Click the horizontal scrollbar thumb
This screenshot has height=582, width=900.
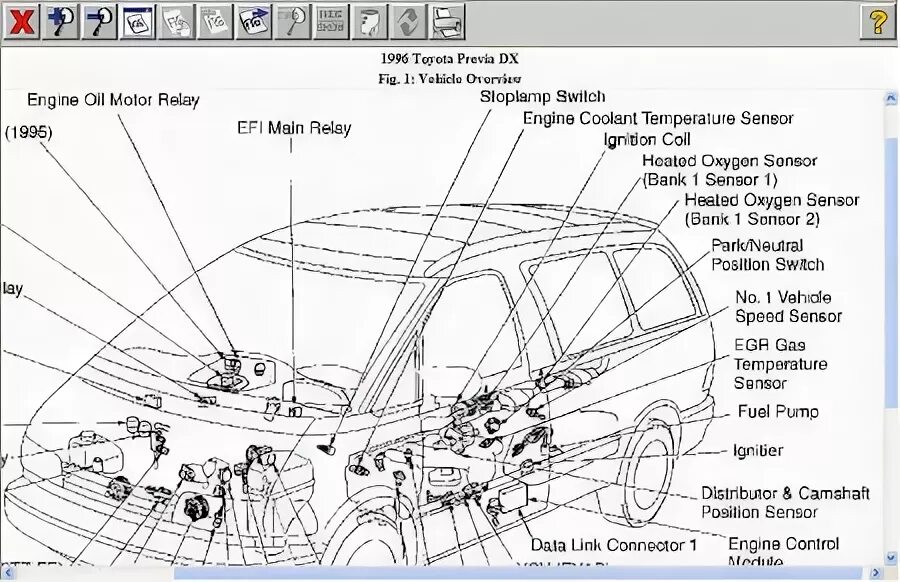517,572
